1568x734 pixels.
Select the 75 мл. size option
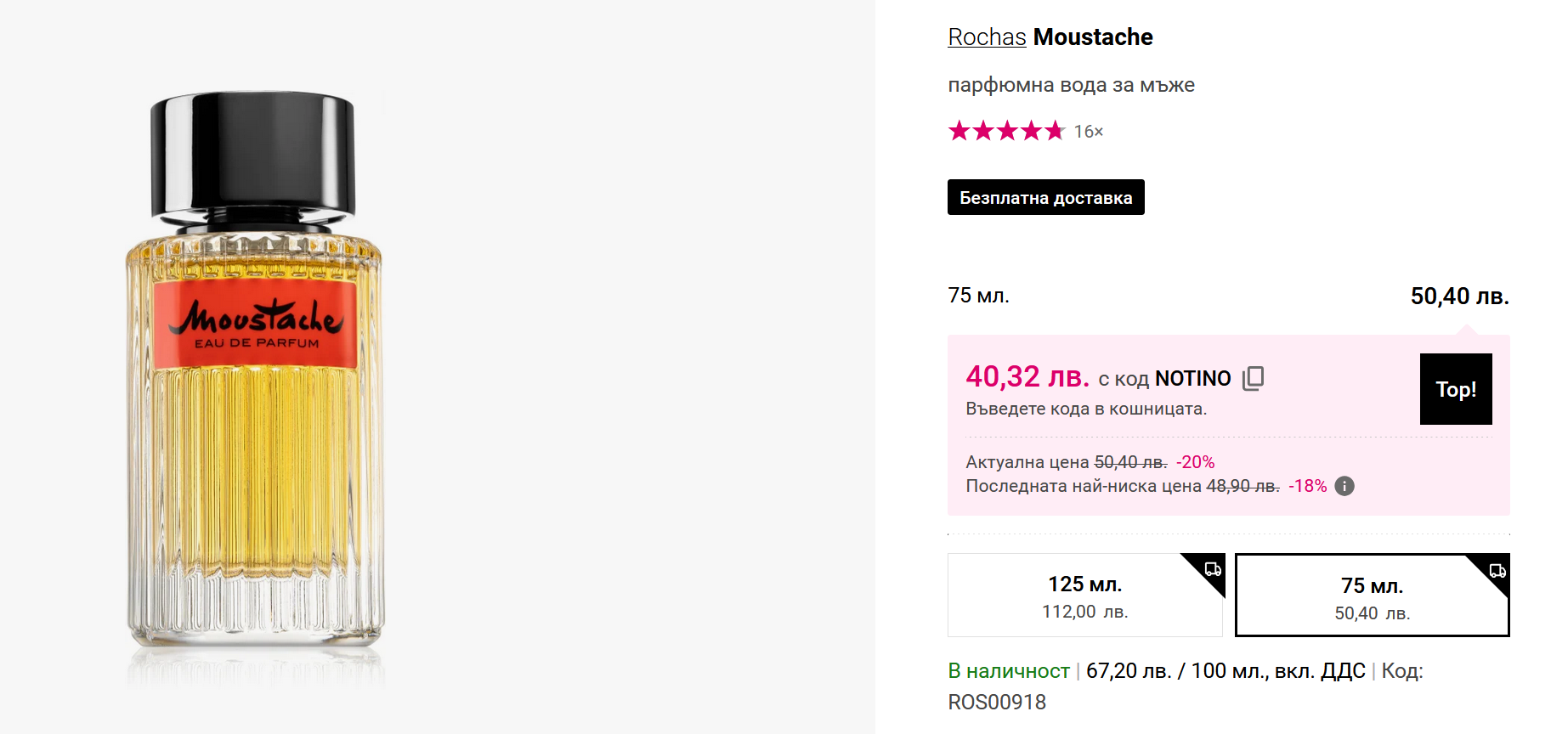(x=1372, y=598)
